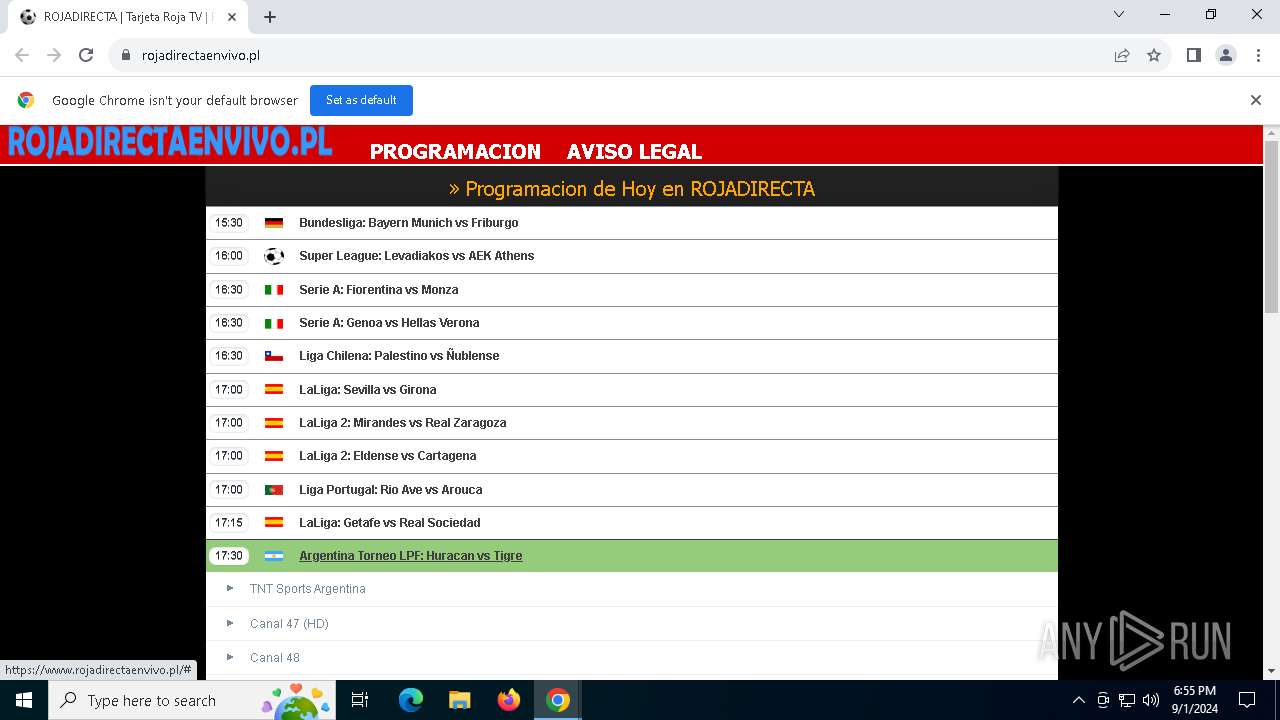
Task: Dismiss the default browser notification bar
Action: coord(1256,100)
